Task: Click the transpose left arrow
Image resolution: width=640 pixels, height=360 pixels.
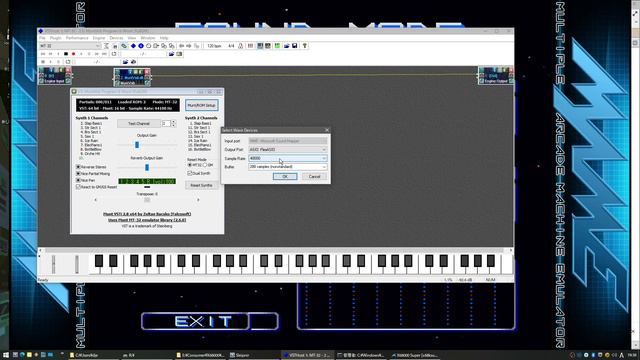Action: (96, 200)
